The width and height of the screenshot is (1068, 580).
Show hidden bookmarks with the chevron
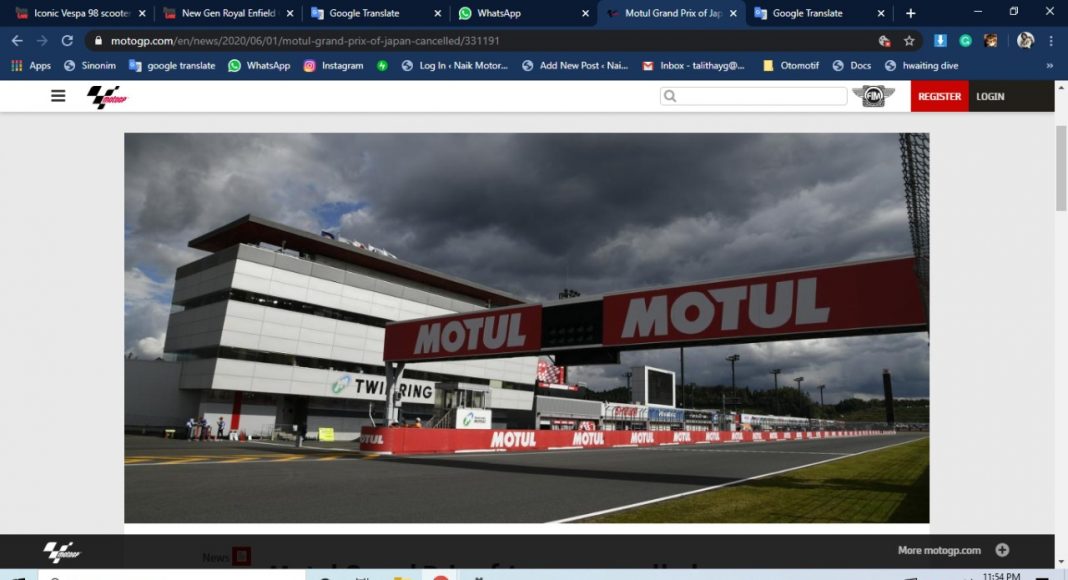(x=1049, y=66)
